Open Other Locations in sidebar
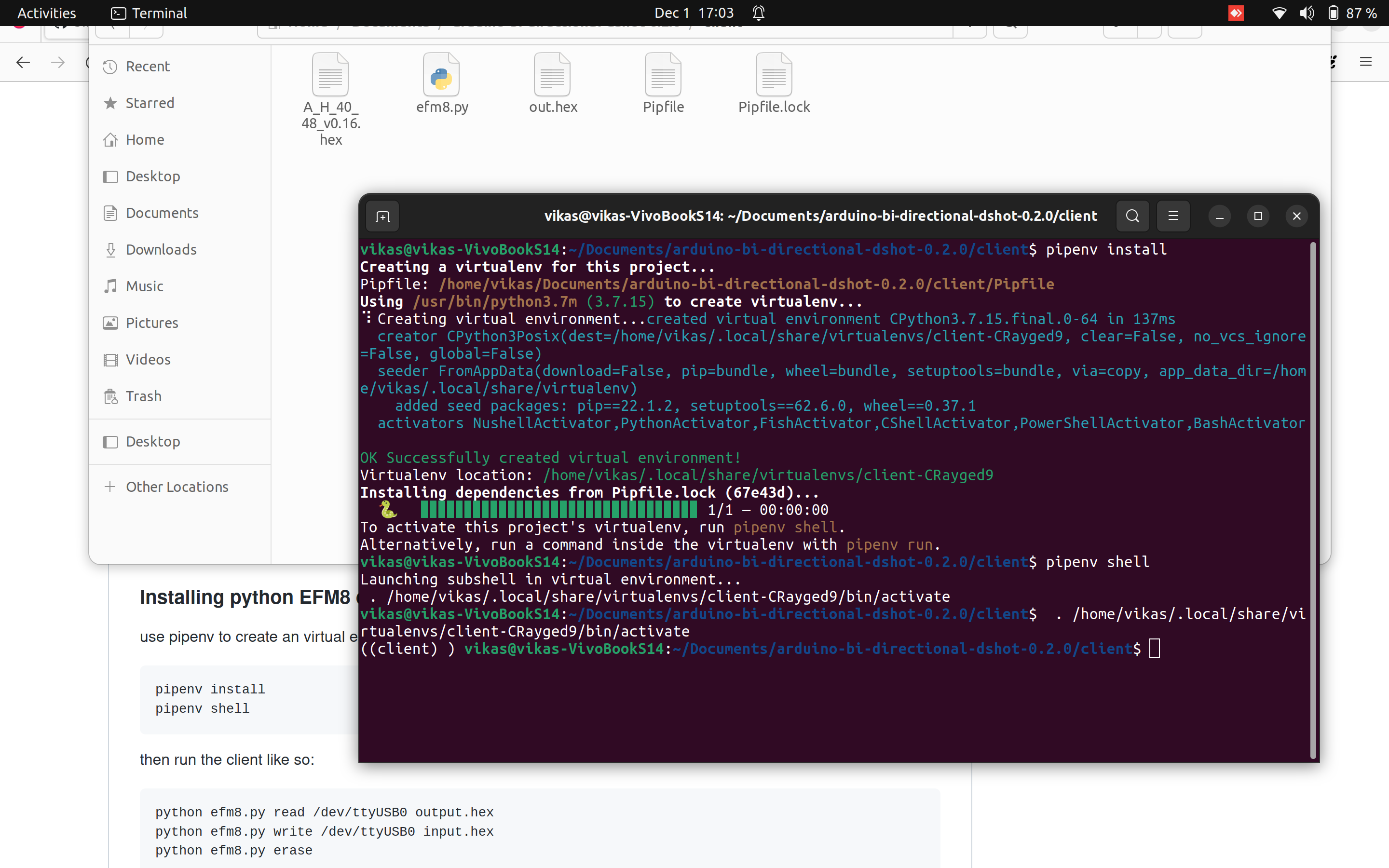Screen dimensions: 1389x868 [x=180, y=487]
